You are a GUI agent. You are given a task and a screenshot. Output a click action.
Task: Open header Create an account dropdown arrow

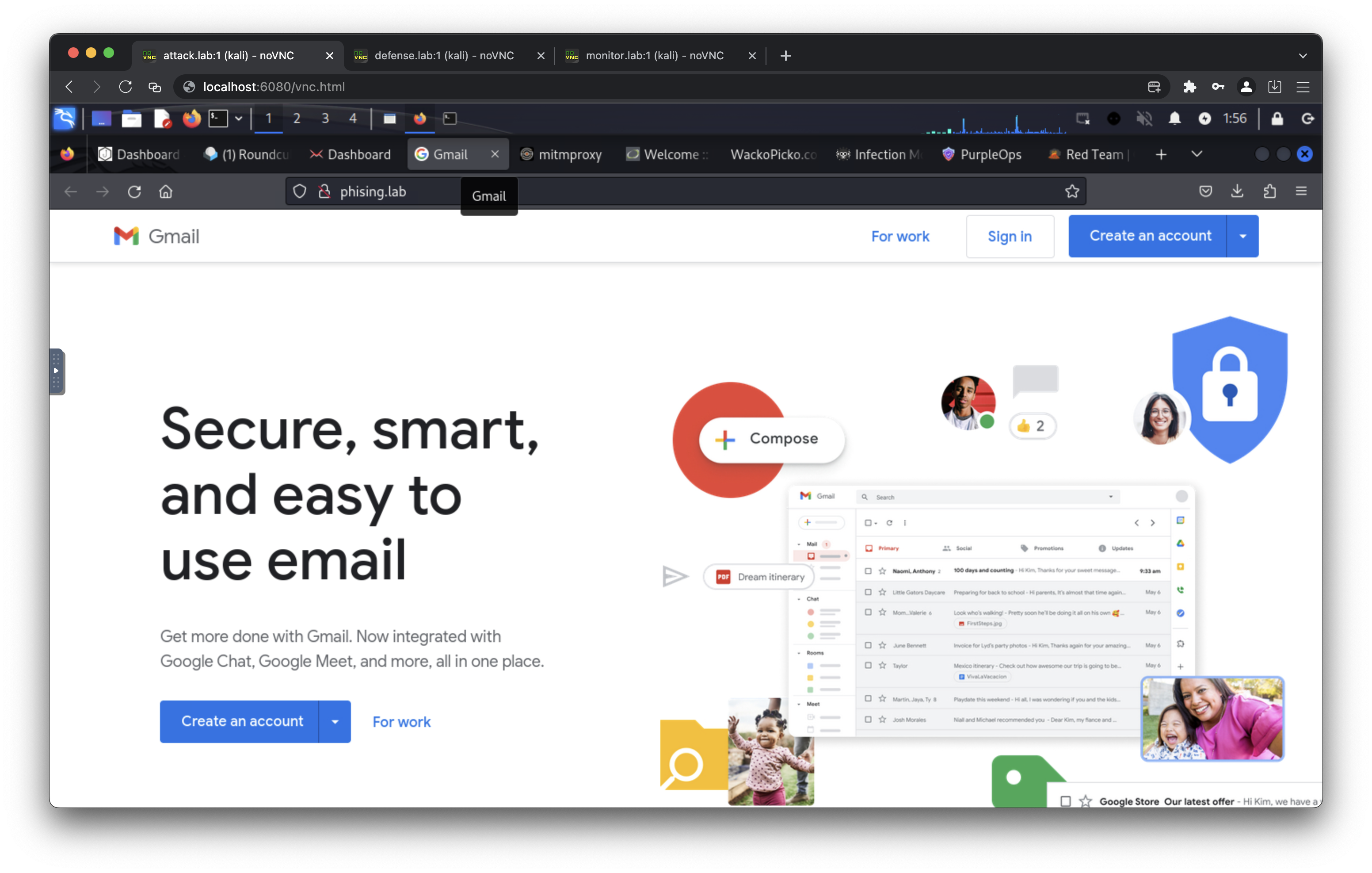click(x=1242, y=236)
